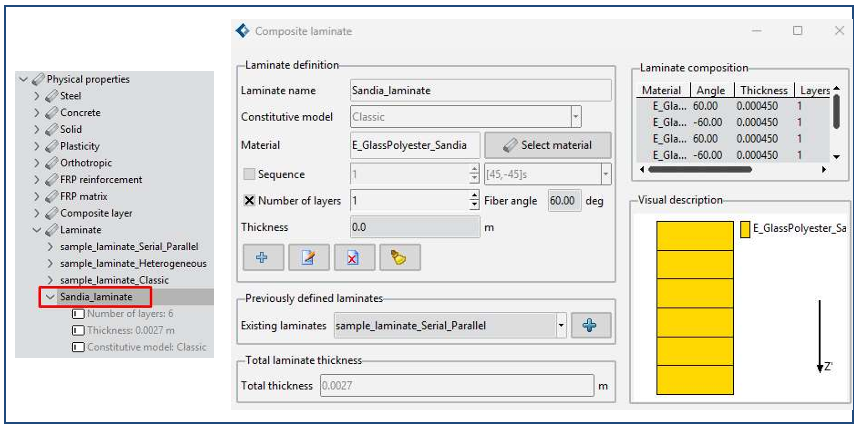Enable the Sequence checkbox
Image resolution: width=858 pixels, height=428 pixels.
249,174
